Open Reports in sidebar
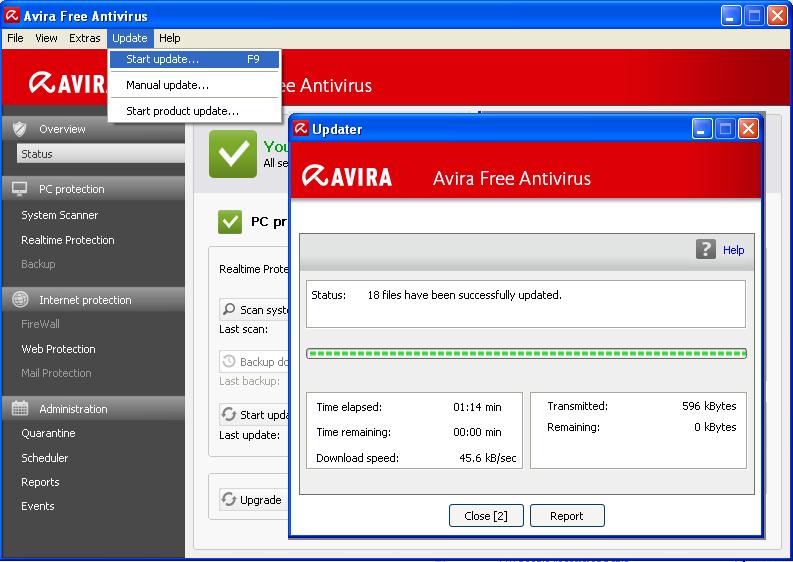 [x=40, y=482]
